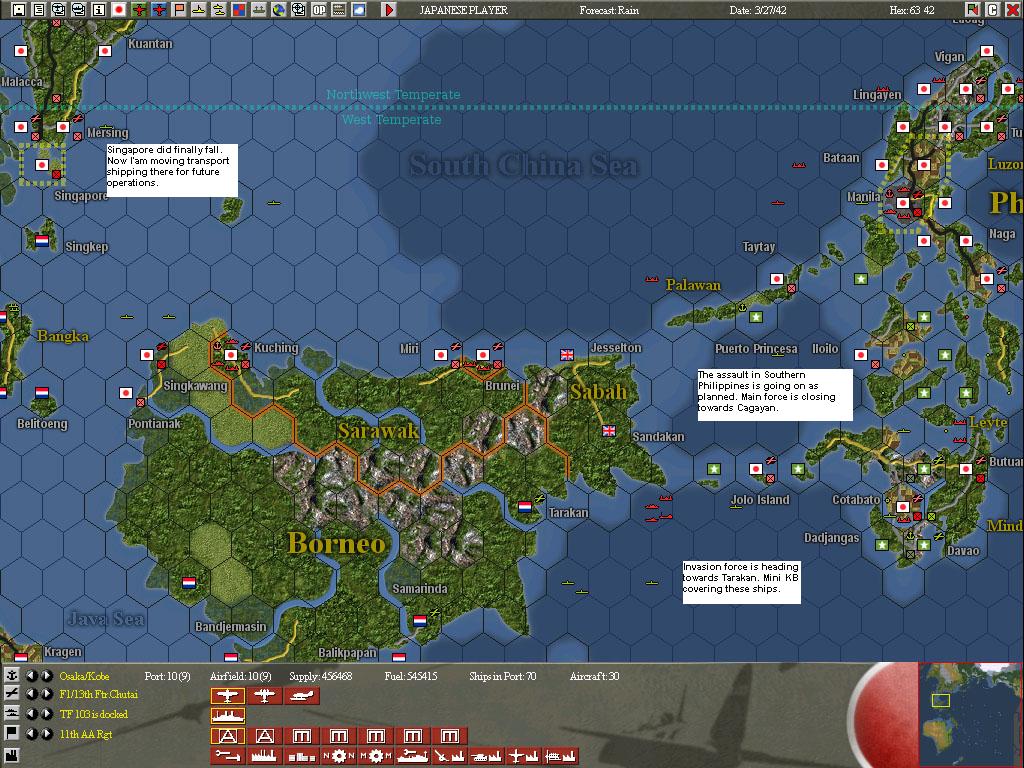
Task: Click 'TF 103 is docked' text
Action: (93, 714)
